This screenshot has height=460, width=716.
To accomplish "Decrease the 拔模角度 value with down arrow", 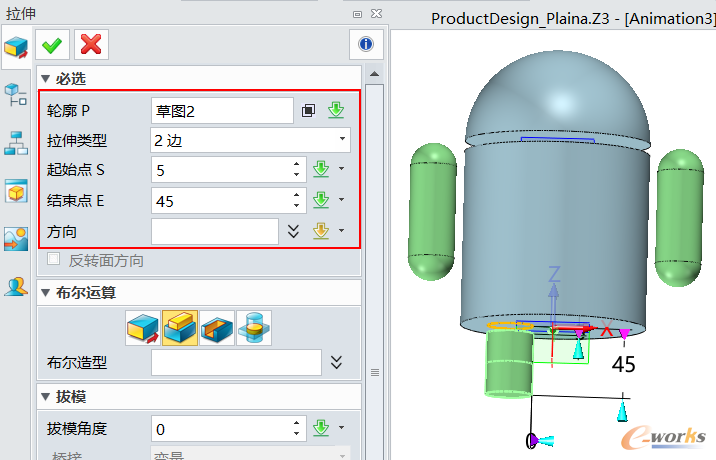I will (x=297, y=434).
